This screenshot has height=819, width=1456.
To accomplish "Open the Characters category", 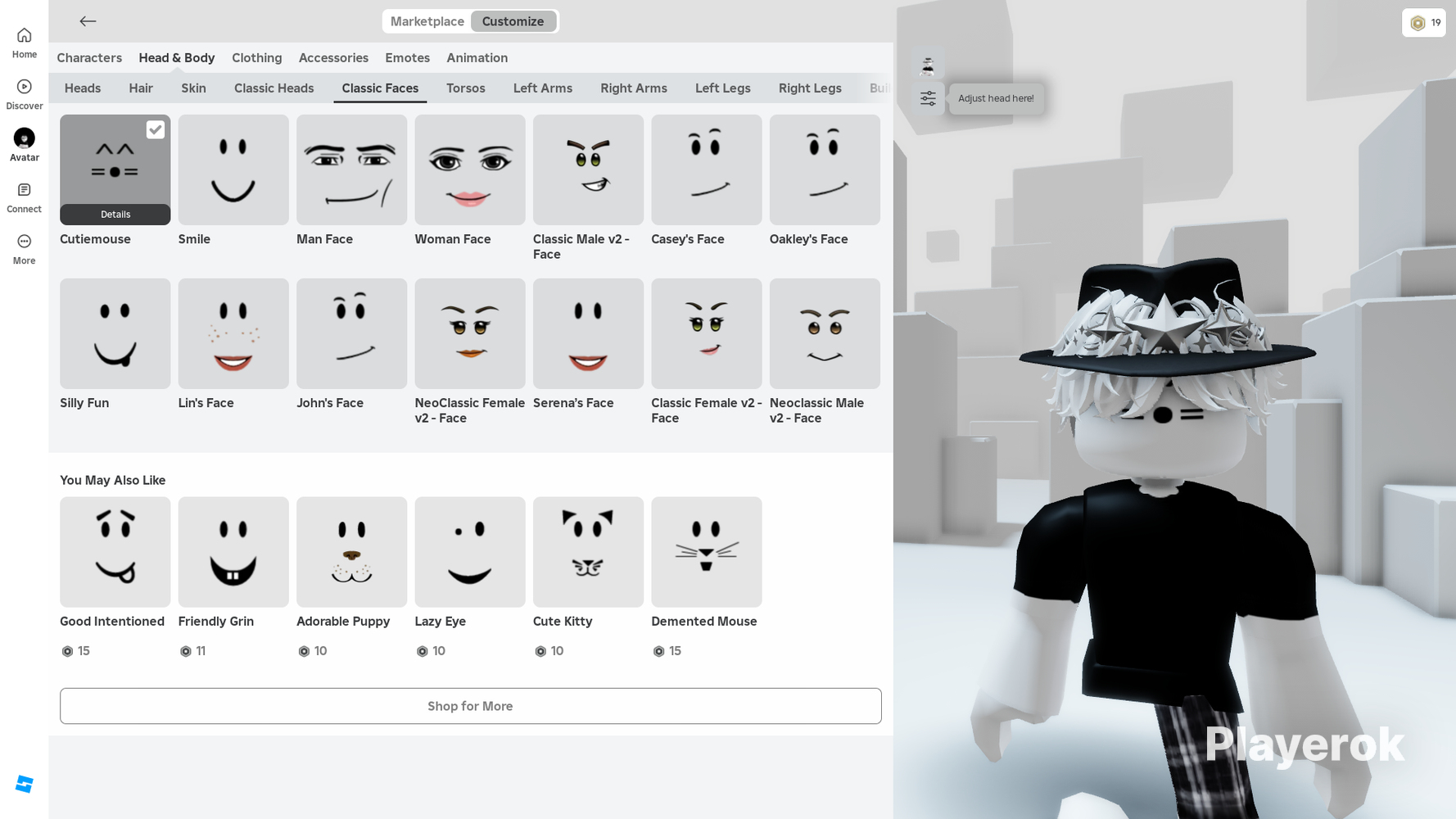I will pos(89,57).
